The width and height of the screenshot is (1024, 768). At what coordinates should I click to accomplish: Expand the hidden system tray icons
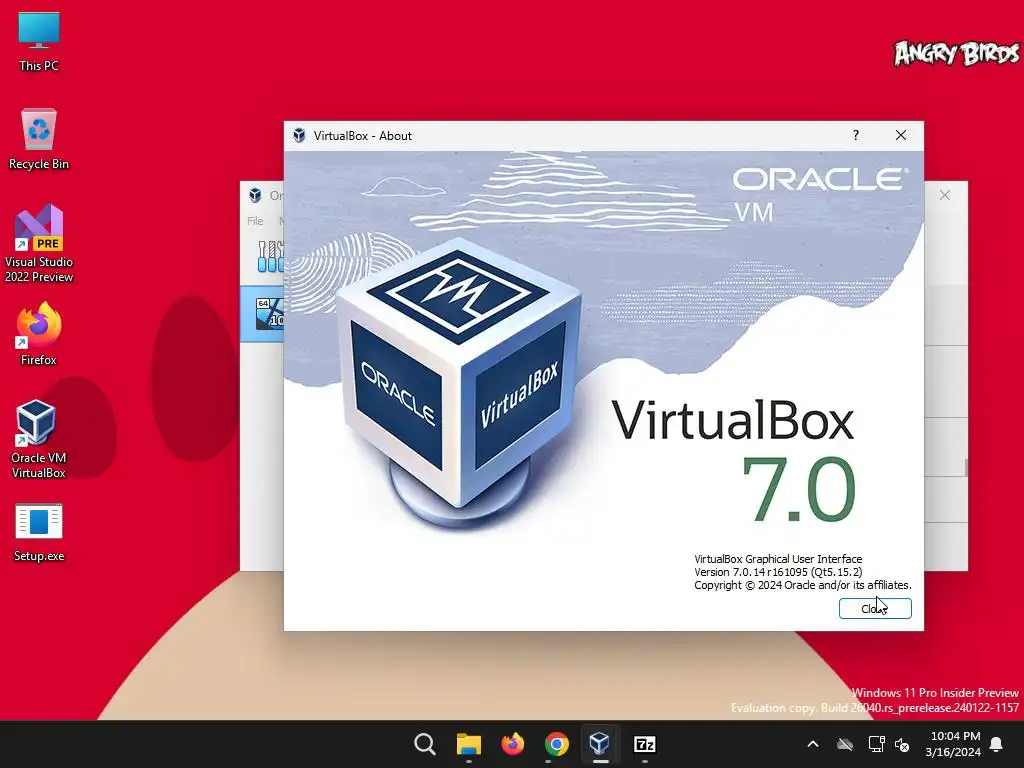(x=813, y=744)
